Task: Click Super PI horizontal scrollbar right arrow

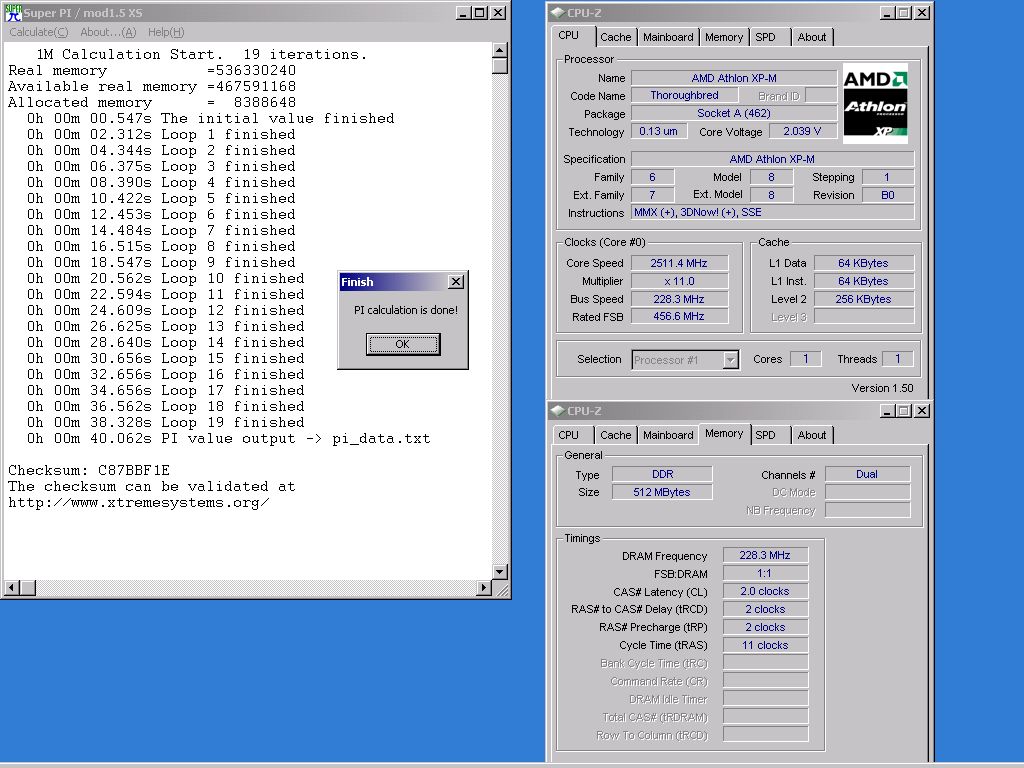Action: 483,588
